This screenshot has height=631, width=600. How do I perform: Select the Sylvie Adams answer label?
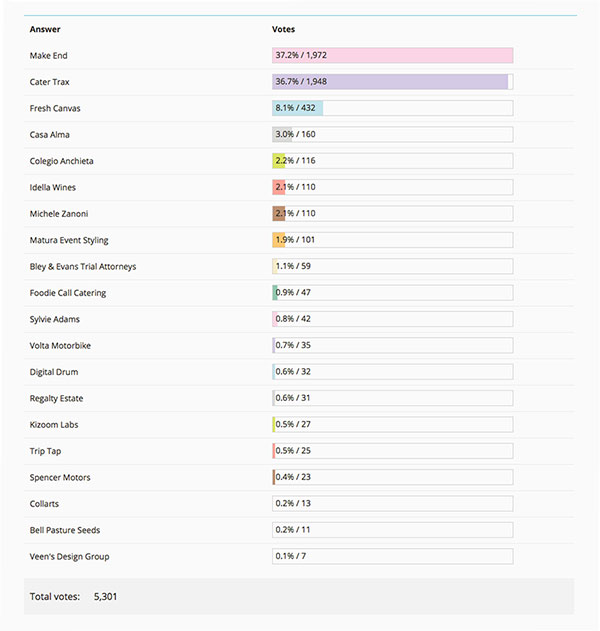pos(55,319)
